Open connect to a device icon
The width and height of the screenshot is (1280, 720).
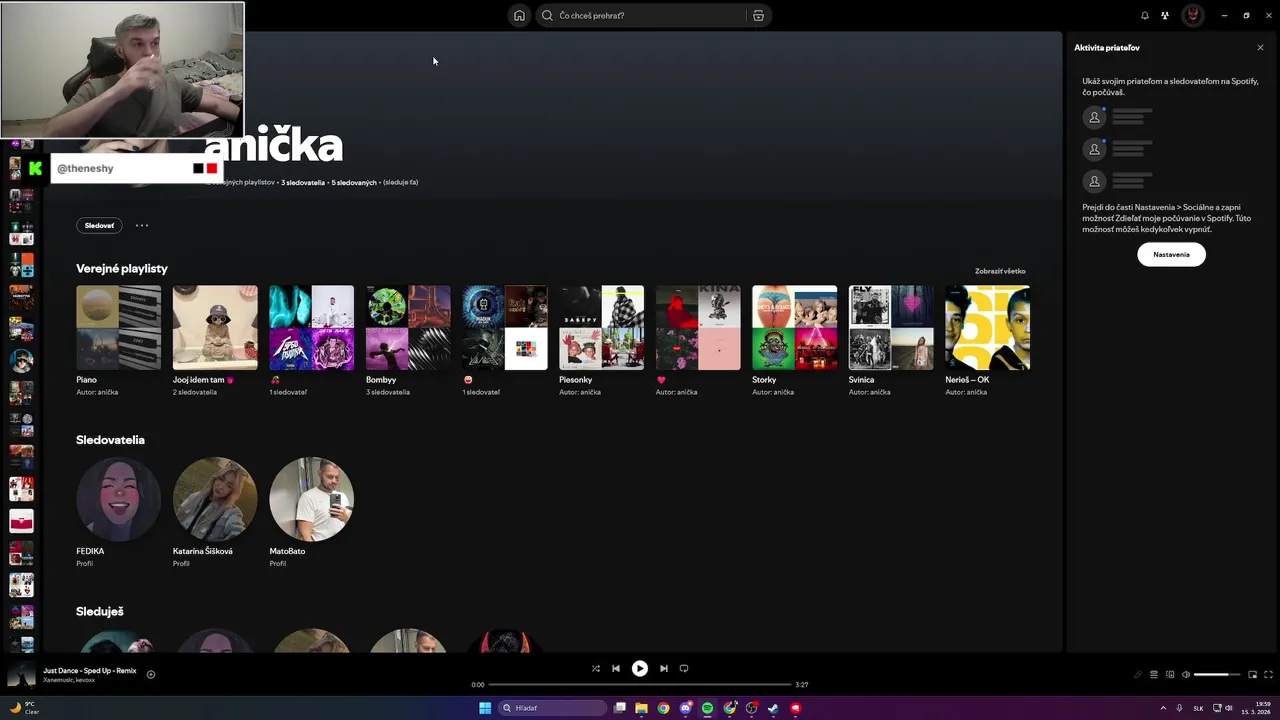(x=1170, y=675)
